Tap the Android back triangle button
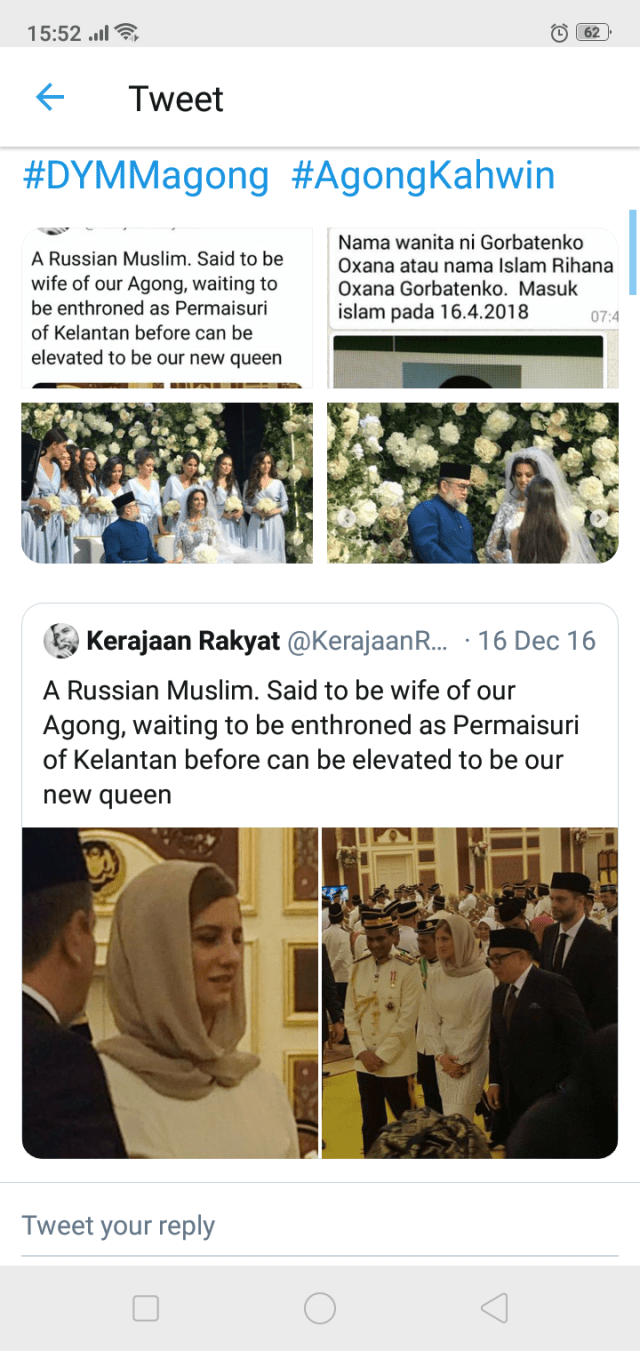640x1351 pixels. pyautogui.click(x=494, y=1308)
